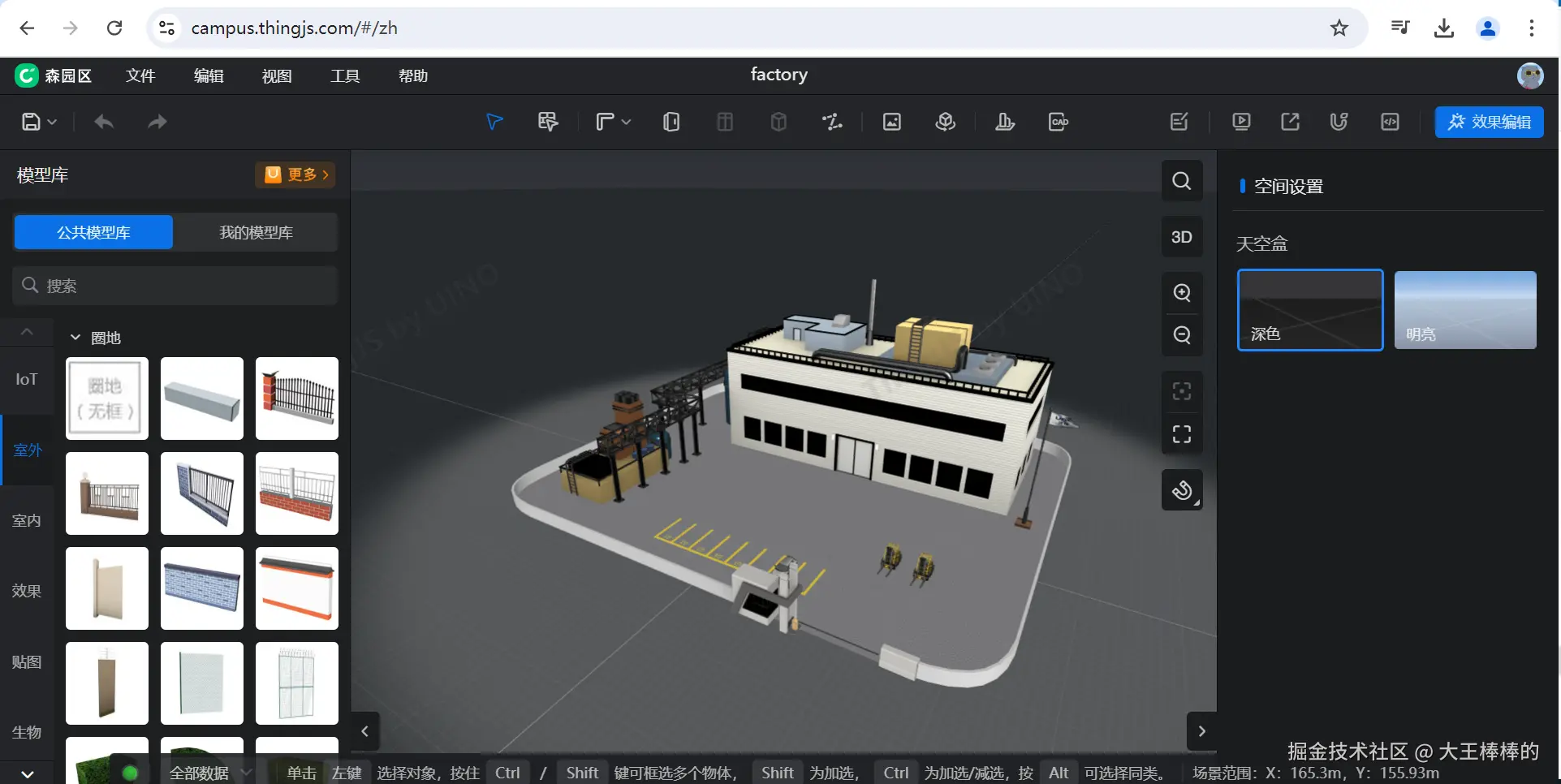1561x784 pixels.
Task: Open the viewport search tool
Action: coord(1182,181)
